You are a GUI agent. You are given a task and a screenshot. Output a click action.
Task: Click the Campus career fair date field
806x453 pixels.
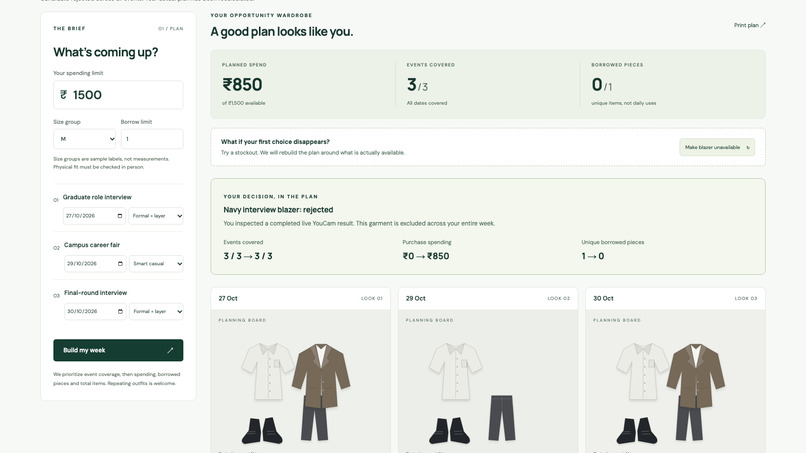coord(95,264)
